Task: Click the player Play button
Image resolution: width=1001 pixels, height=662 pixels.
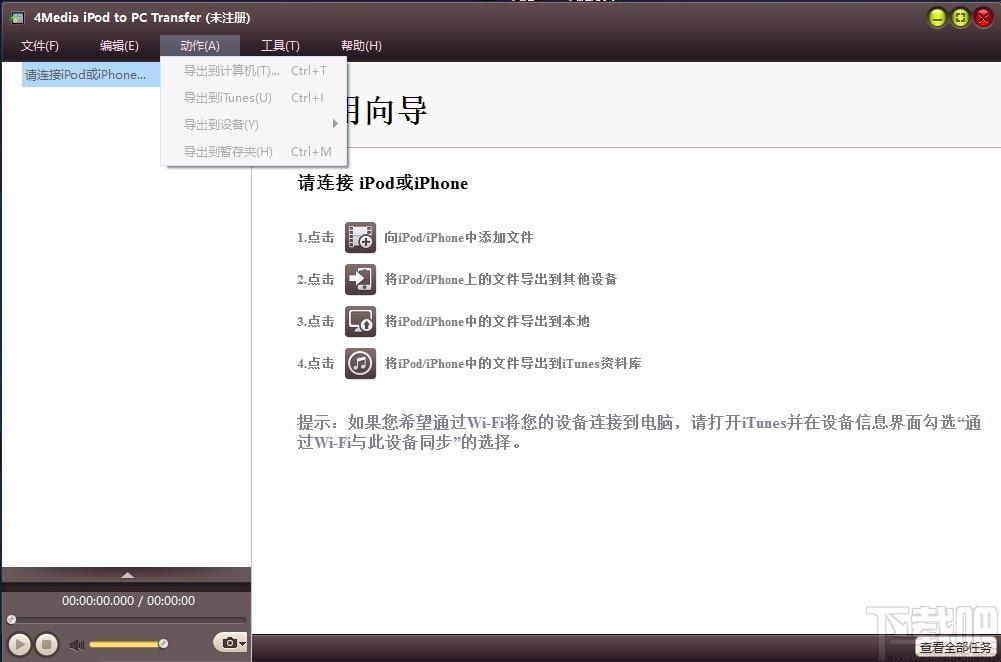Action: pos(19,644)
